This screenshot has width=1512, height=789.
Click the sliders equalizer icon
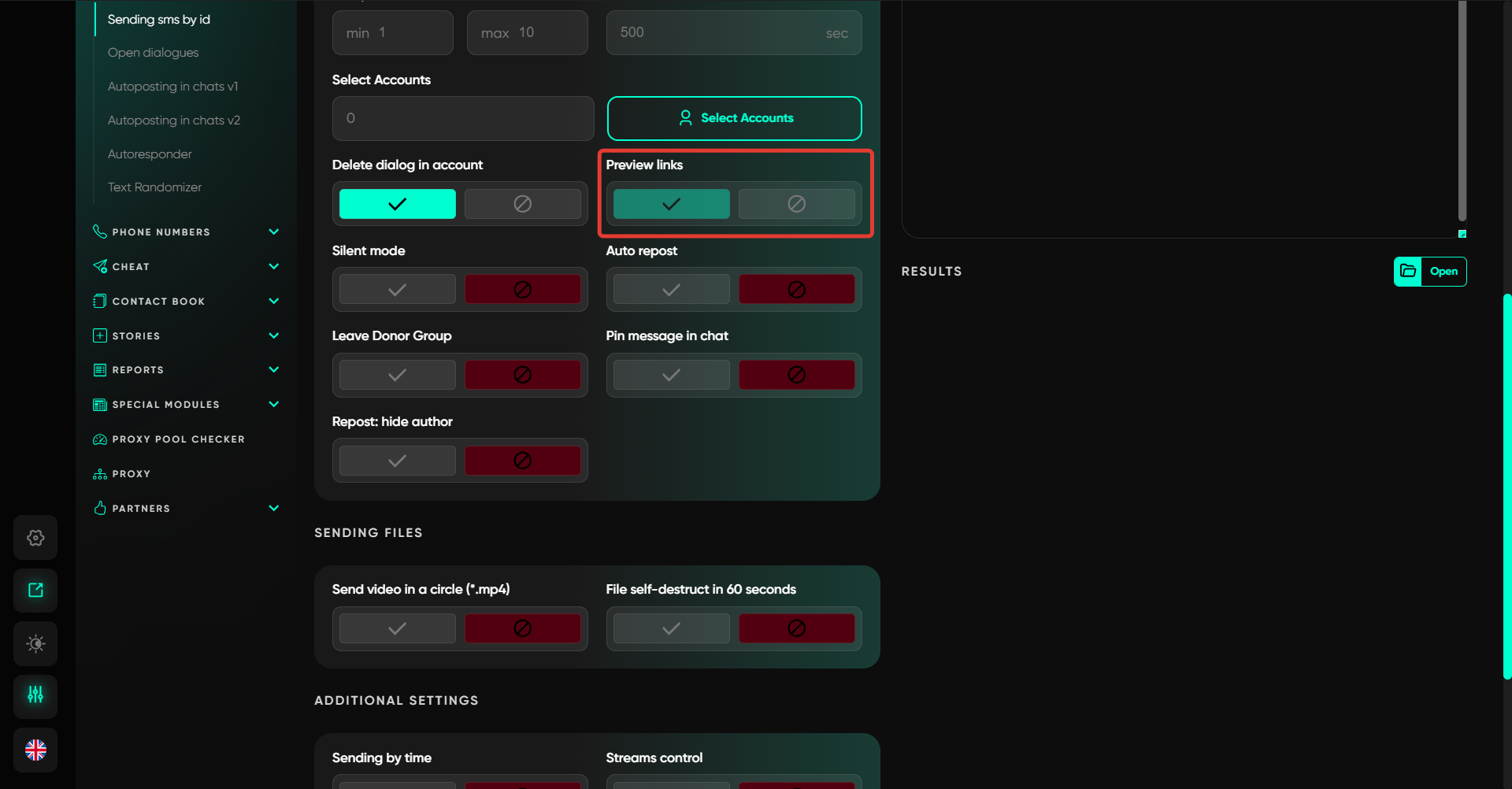(35, 696)
